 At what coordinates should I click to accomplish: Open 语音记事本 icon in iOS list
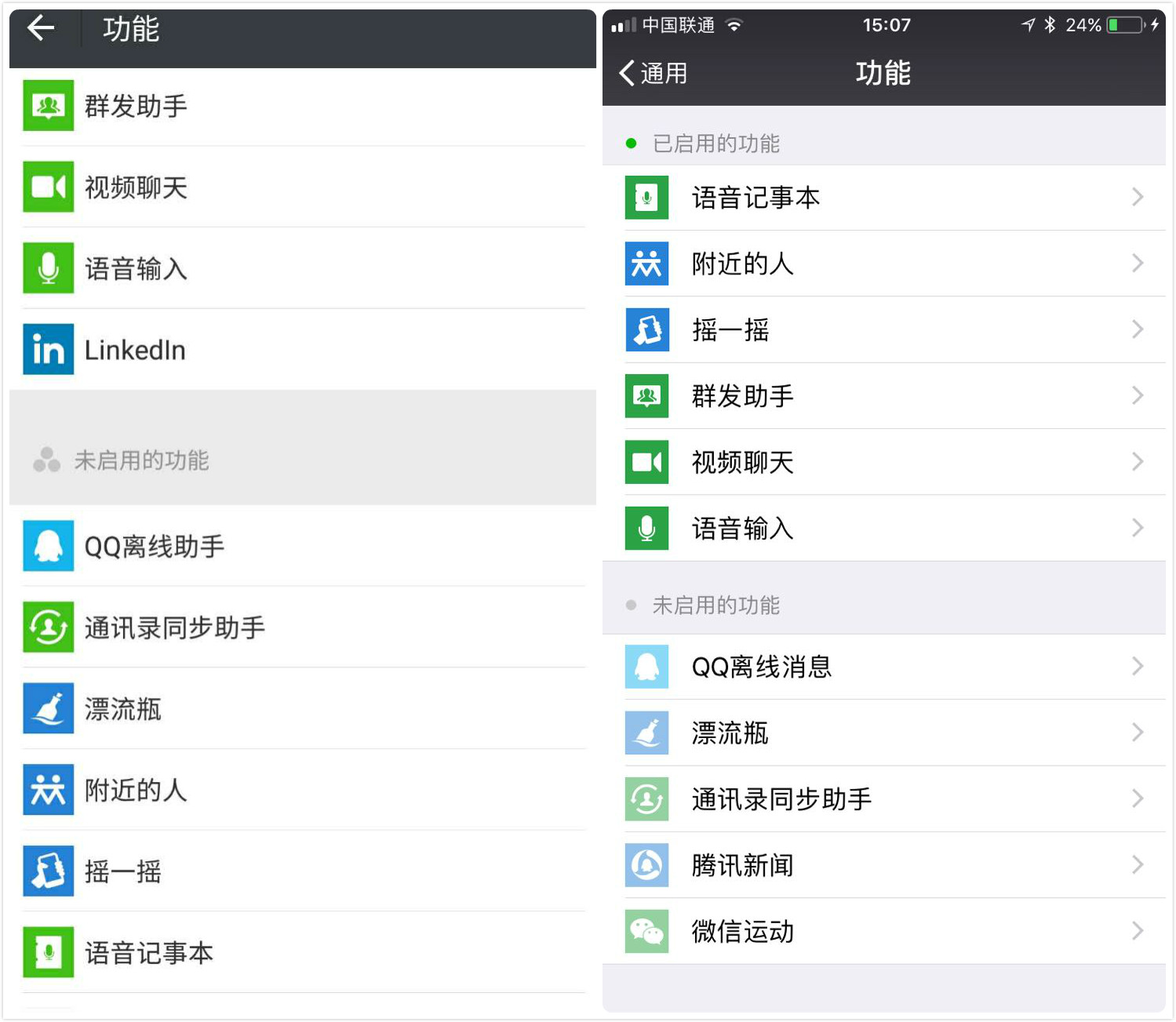click(646, 198)
